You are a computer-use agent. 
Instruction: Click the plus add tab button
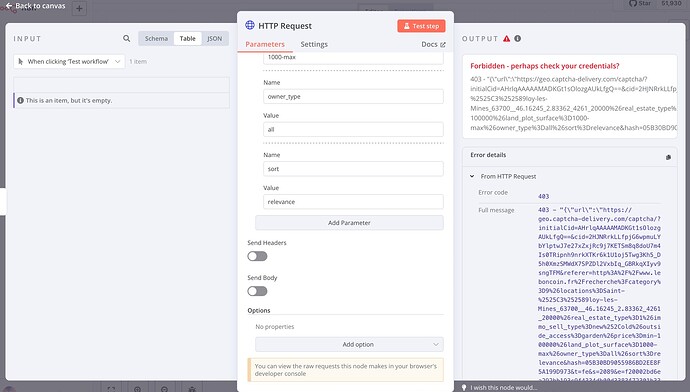click(79, 8)
